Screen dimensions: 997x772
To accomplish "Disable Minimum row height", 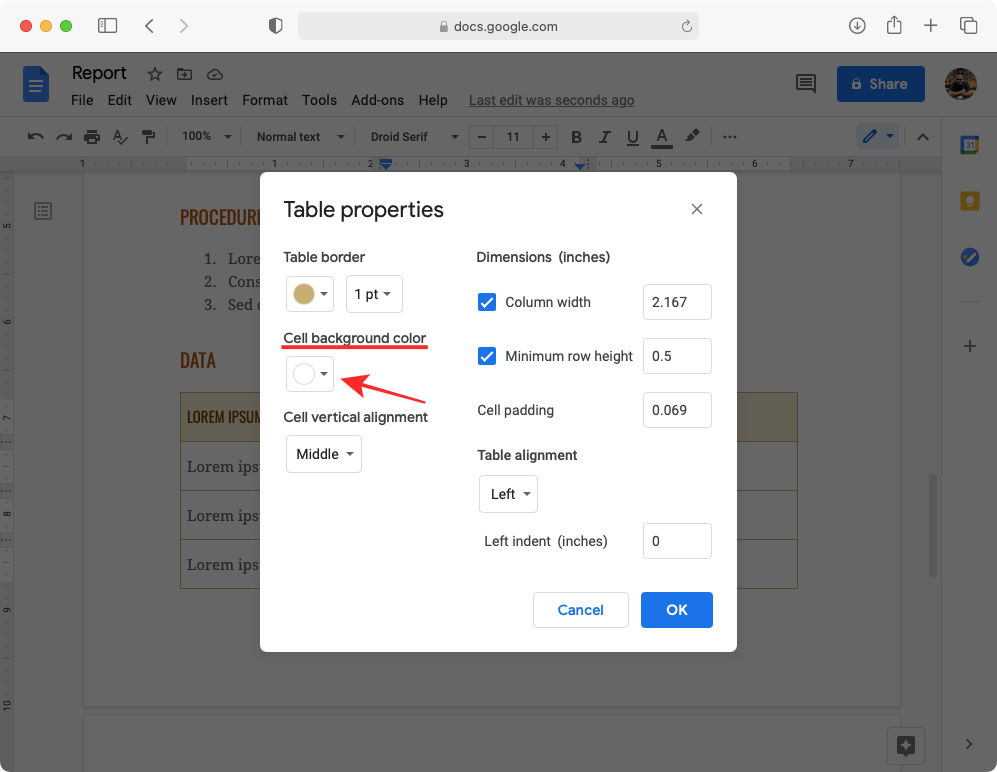I will click(487, 356).
